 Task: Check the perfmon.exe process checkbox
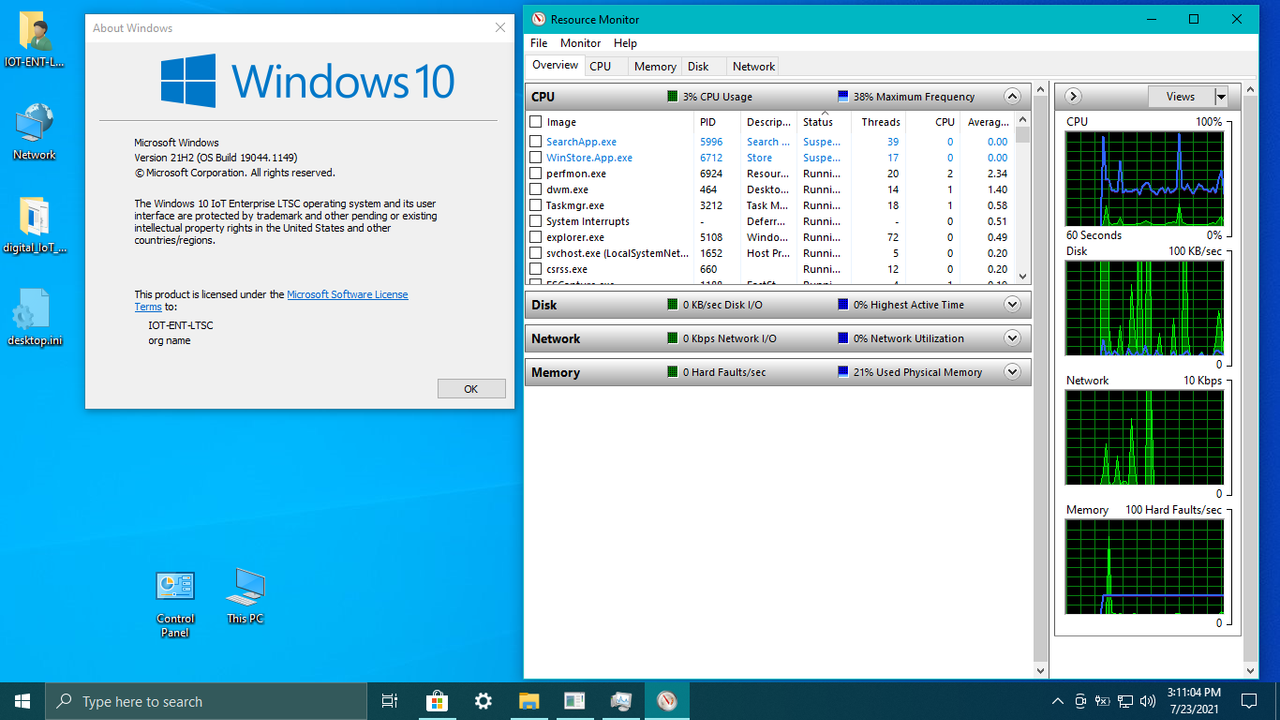pyautogui.click(x=536, y=174)
